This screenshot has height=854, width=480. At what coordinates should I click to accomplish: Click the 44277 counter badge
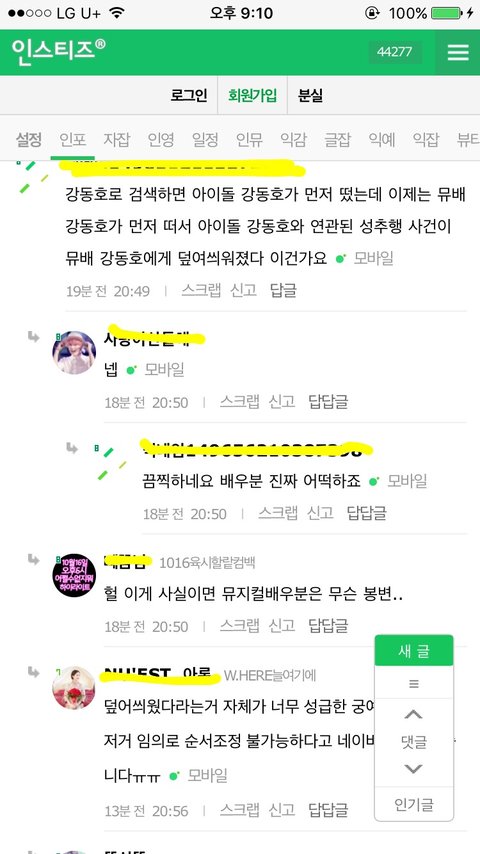click(x=395, y=52)
